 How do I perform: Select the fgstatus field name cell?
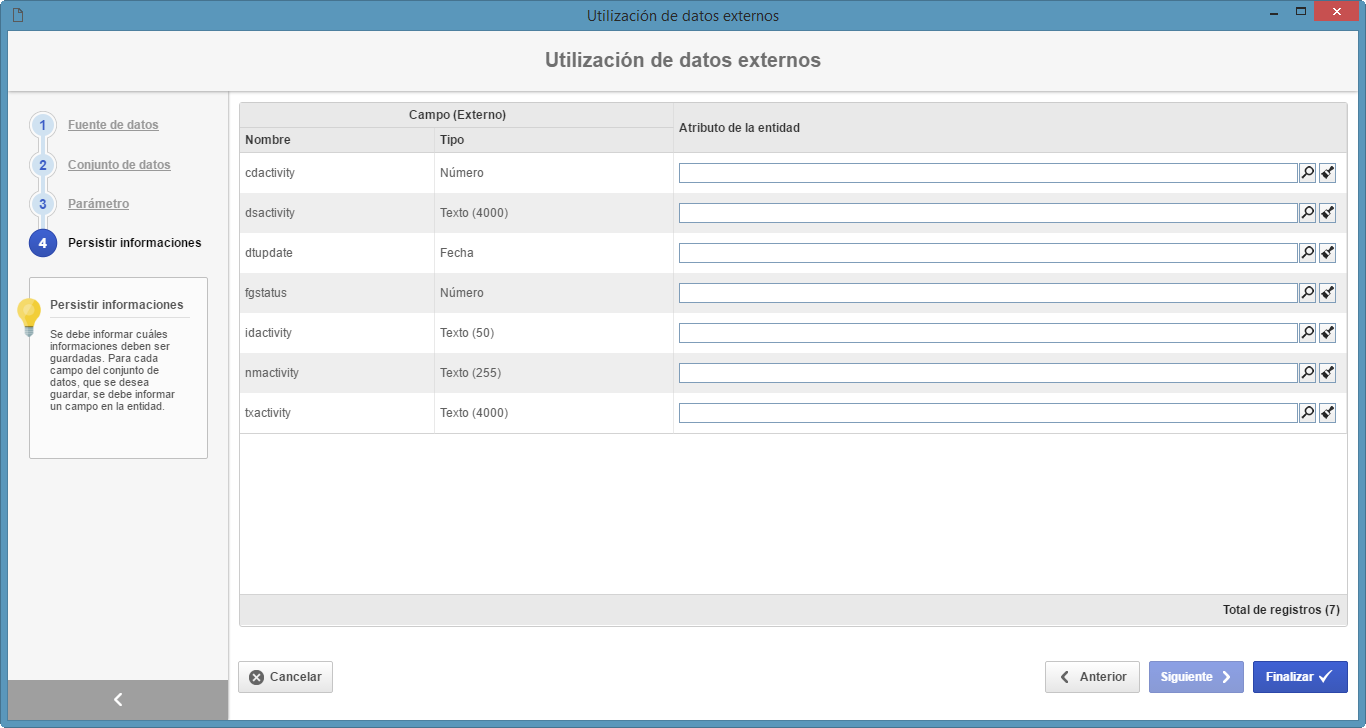click(337, 293)
